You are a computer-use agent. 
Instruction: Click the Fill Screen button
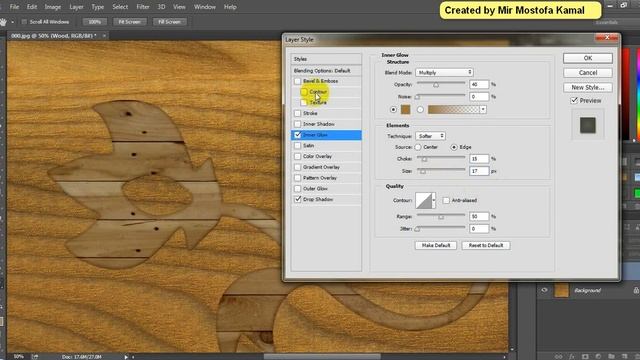169,22
